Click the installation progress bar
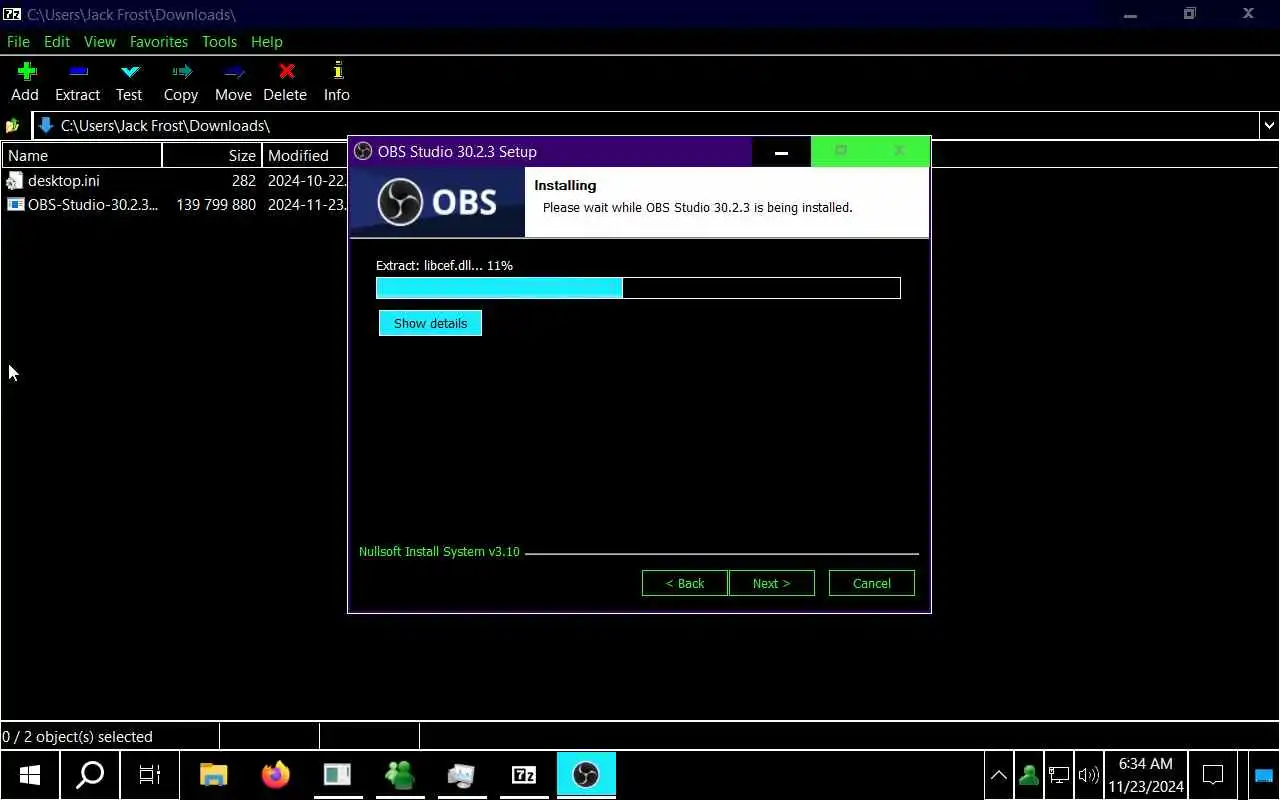Screen dimensions: 1280x800 coord(638,288)
